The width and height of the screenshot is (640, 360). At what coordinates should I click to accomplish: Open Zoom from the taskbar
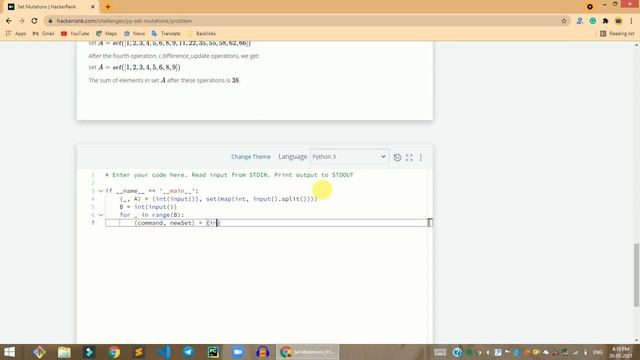(x=238, y=352)
